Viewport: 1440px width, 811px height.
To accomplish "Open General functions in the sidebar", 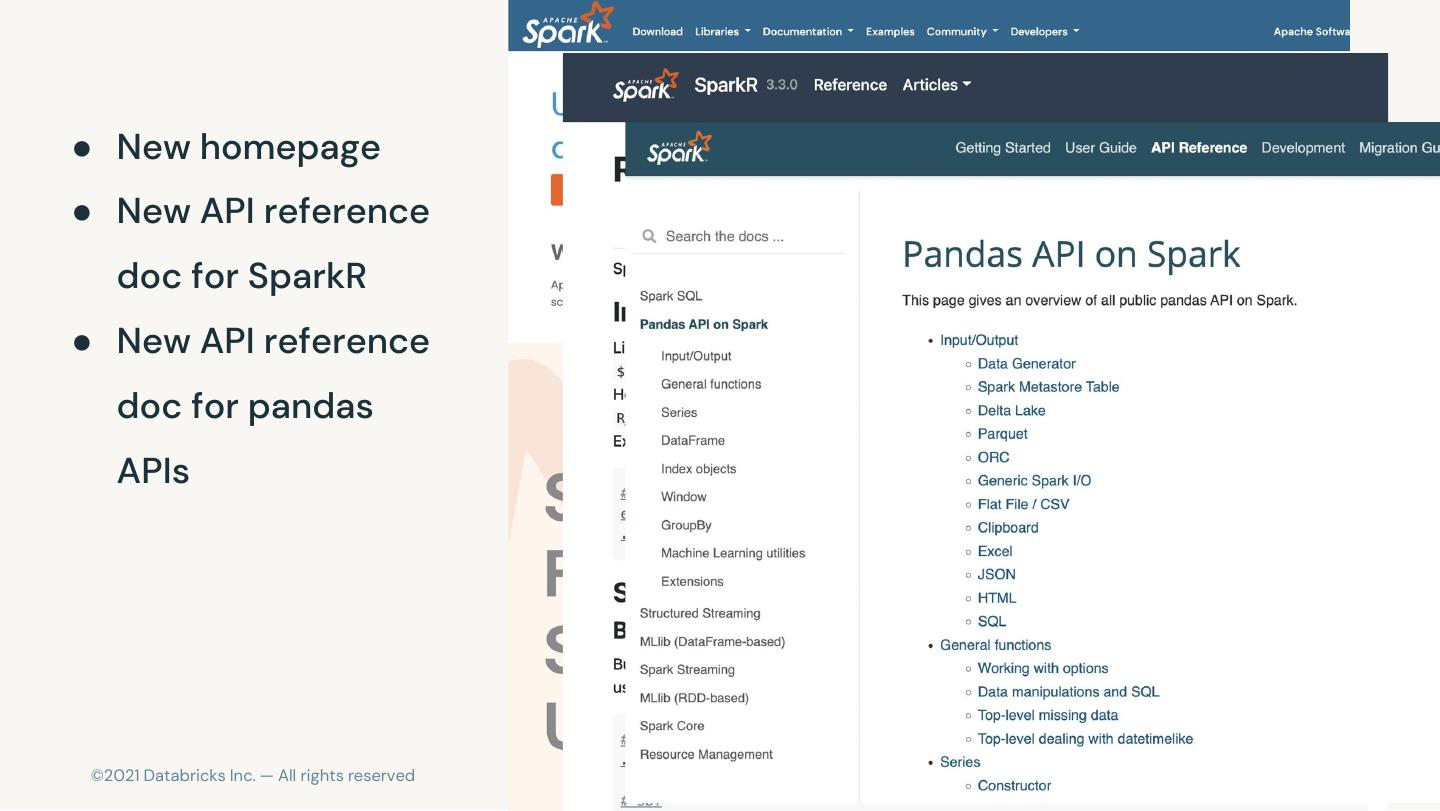I will click(711, 384).
